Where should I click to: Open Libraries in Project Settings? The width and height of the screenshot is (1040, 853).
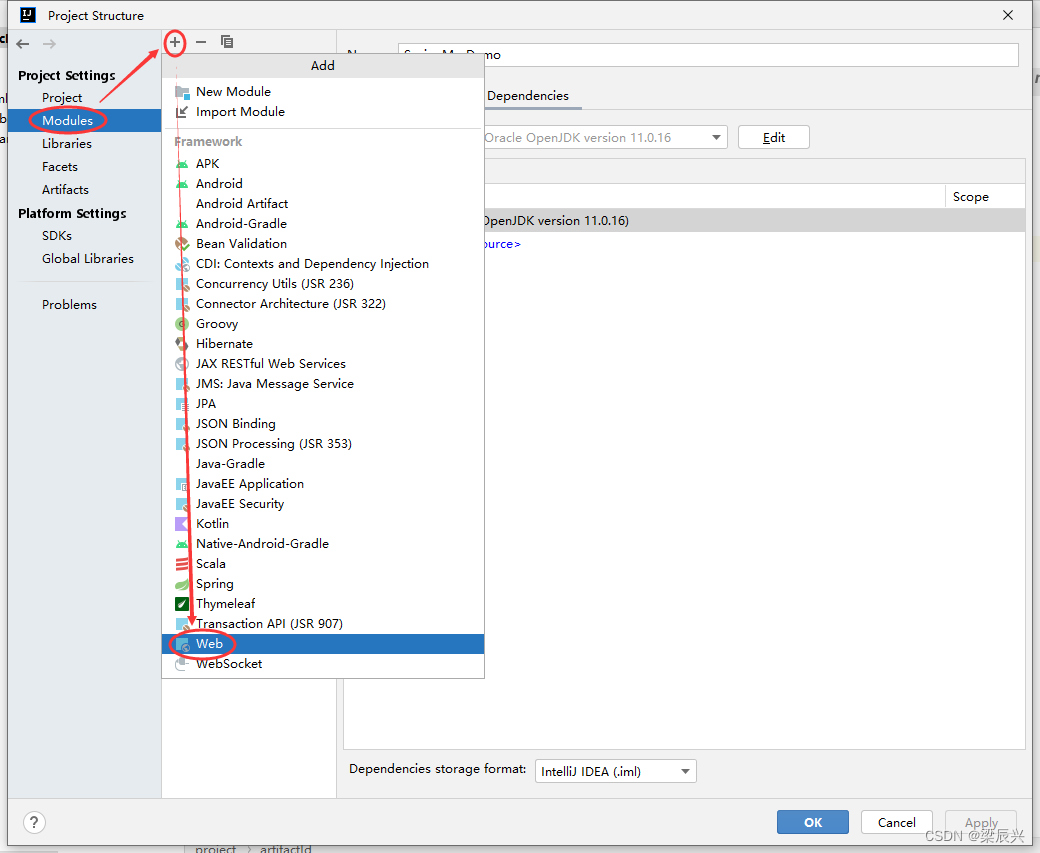click(67, 144)
